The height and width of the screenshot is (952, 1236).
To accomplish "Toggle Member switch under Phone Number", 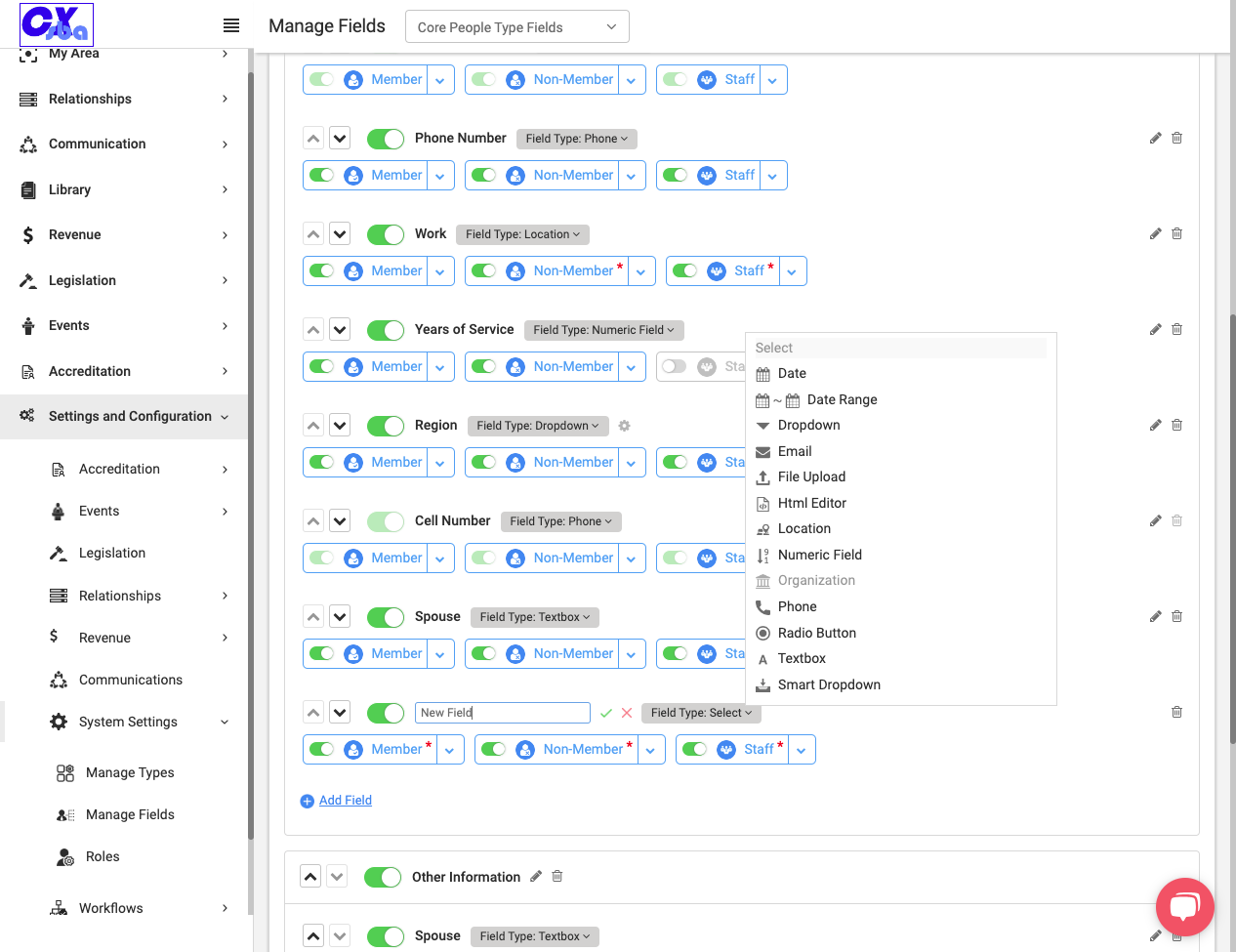I will (321, 175).
